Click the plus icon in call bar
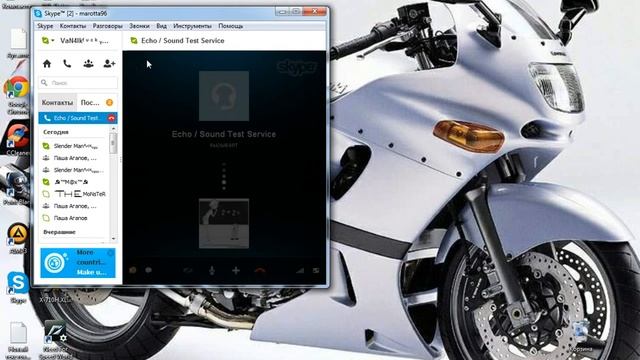640x360 pixels. click(236, 270)
